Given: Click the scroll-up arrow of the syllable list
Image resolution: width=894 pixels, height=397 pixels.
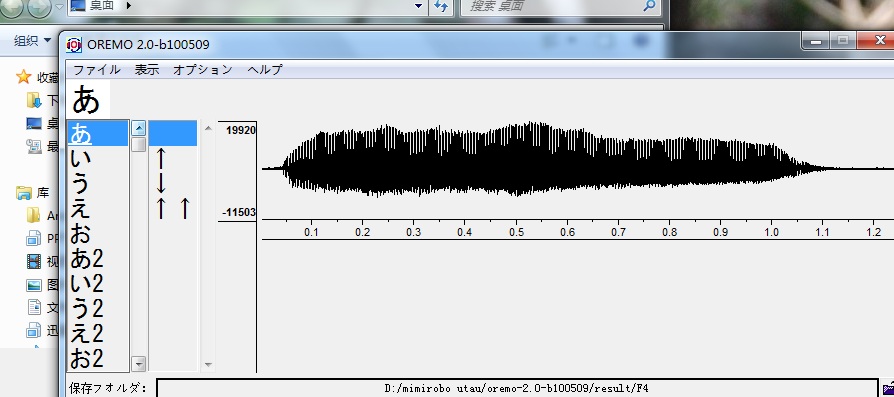Looking at the screenshot, I should (x=139, y=128).
